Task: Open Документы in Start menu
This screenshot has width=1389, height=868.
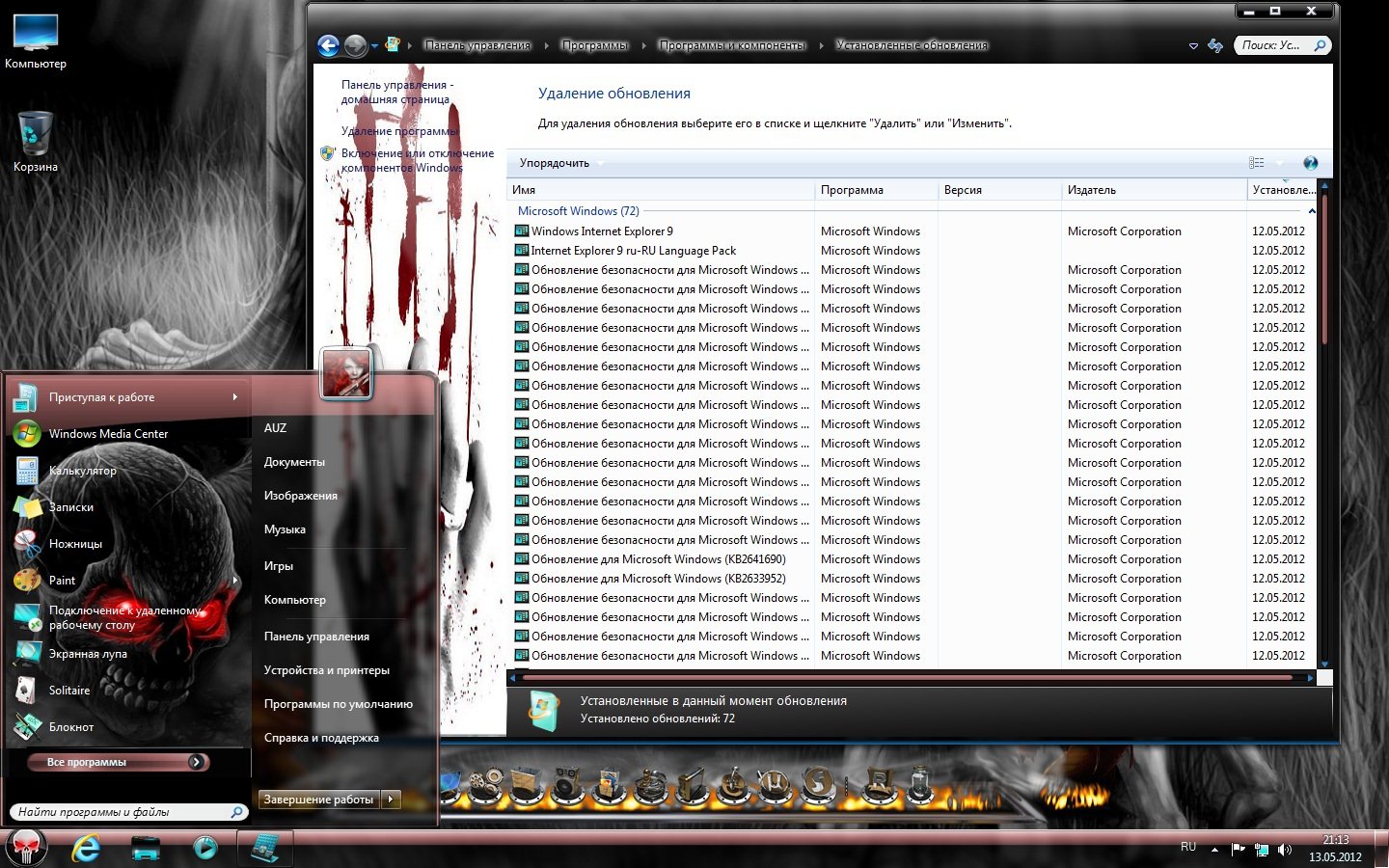Action: [294, 462]
